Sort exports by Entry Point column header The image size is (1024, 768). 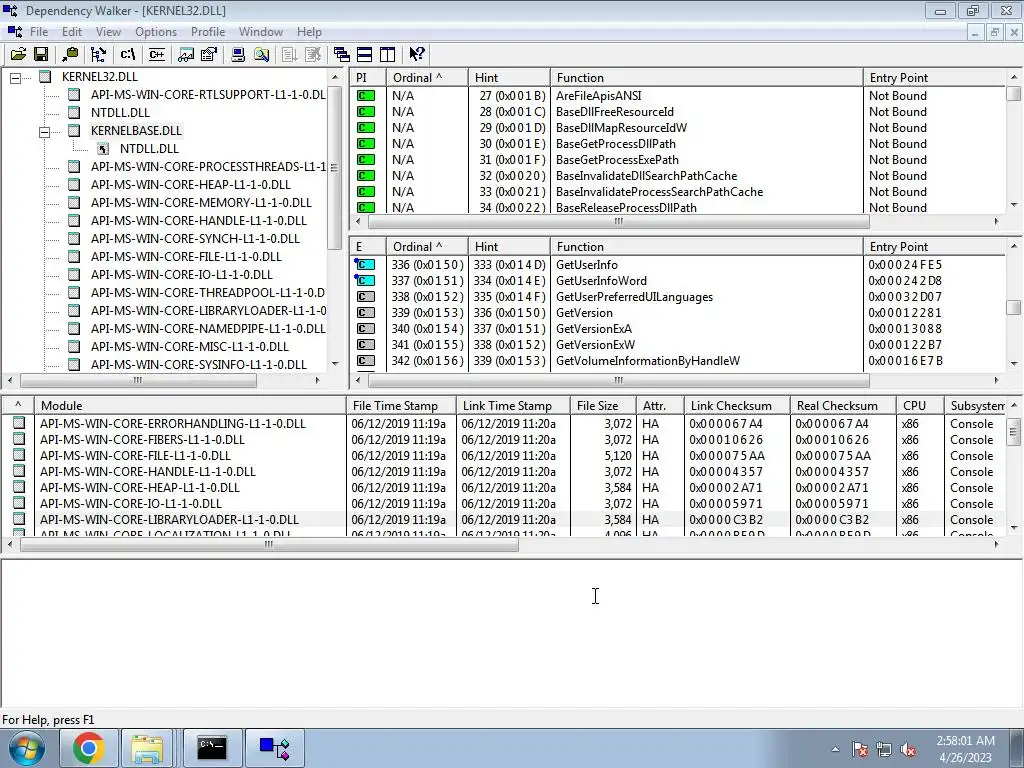(x=935, y=247)
